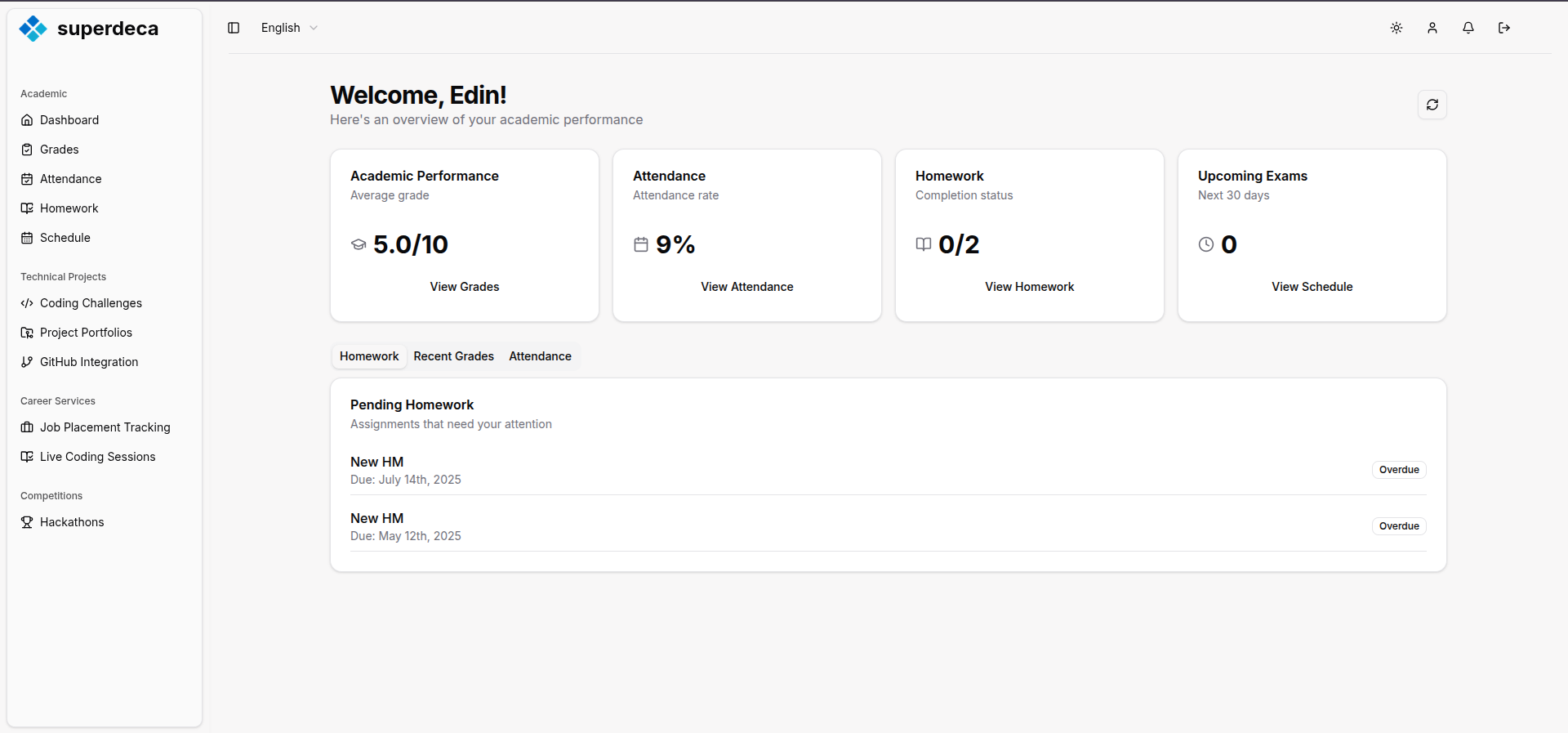Viewport: 1568px width, 733px height.
Task: Open Attendance page from the sidebar
Action: click(x=105, y=179)
